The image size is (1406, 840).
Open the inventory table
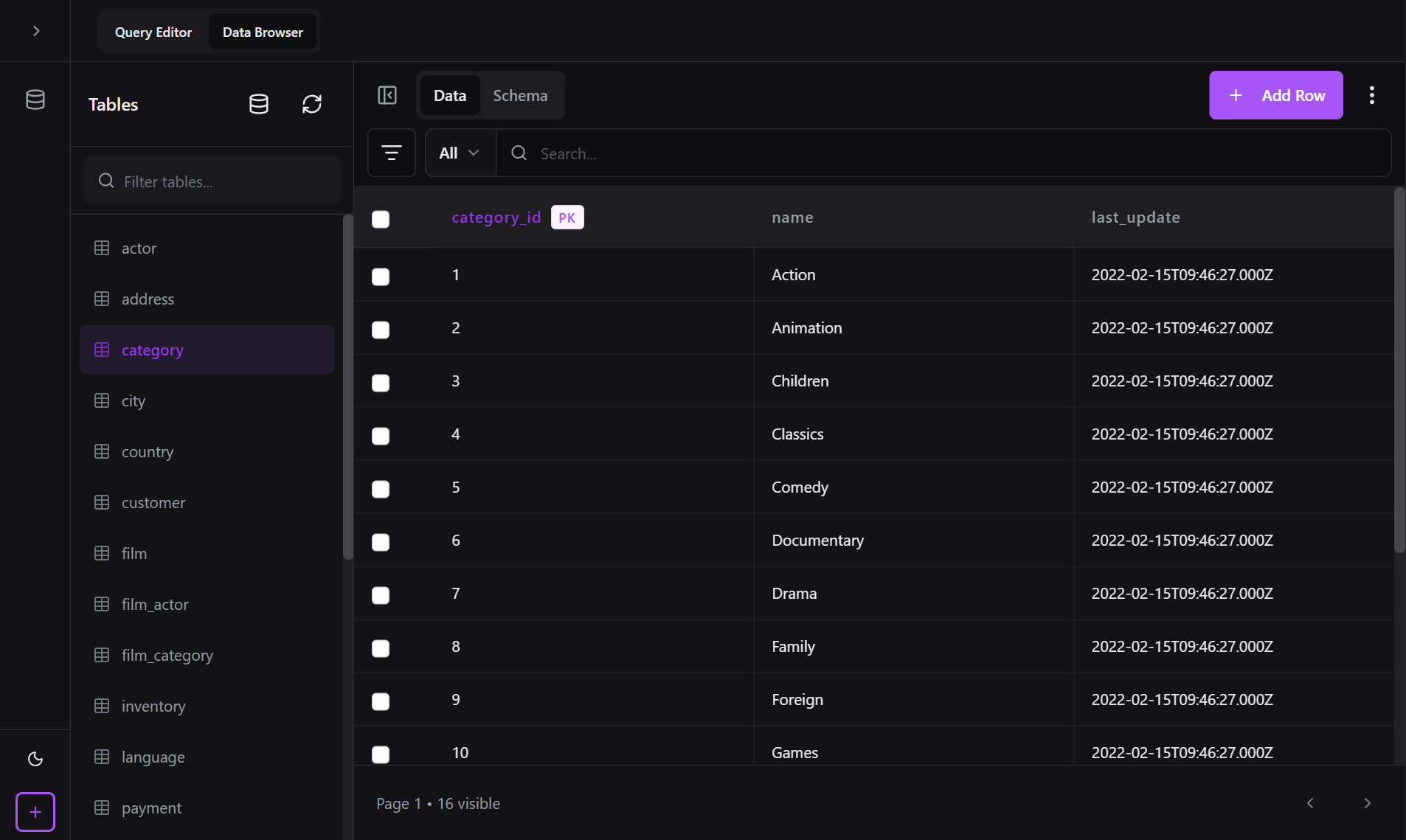[207, 706]
